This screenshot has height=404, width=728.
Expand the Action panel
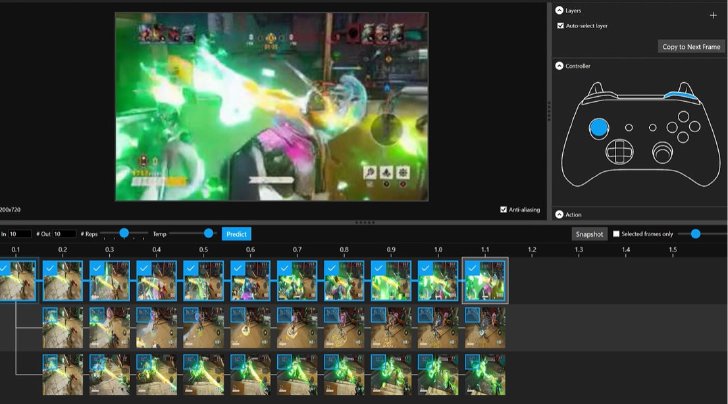559,215
